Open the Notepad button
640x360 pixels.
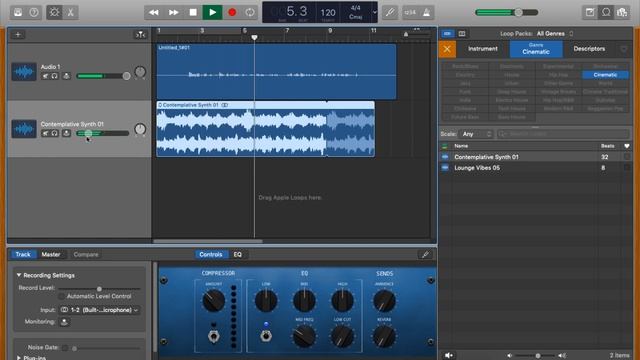click(x=590, y=12)
